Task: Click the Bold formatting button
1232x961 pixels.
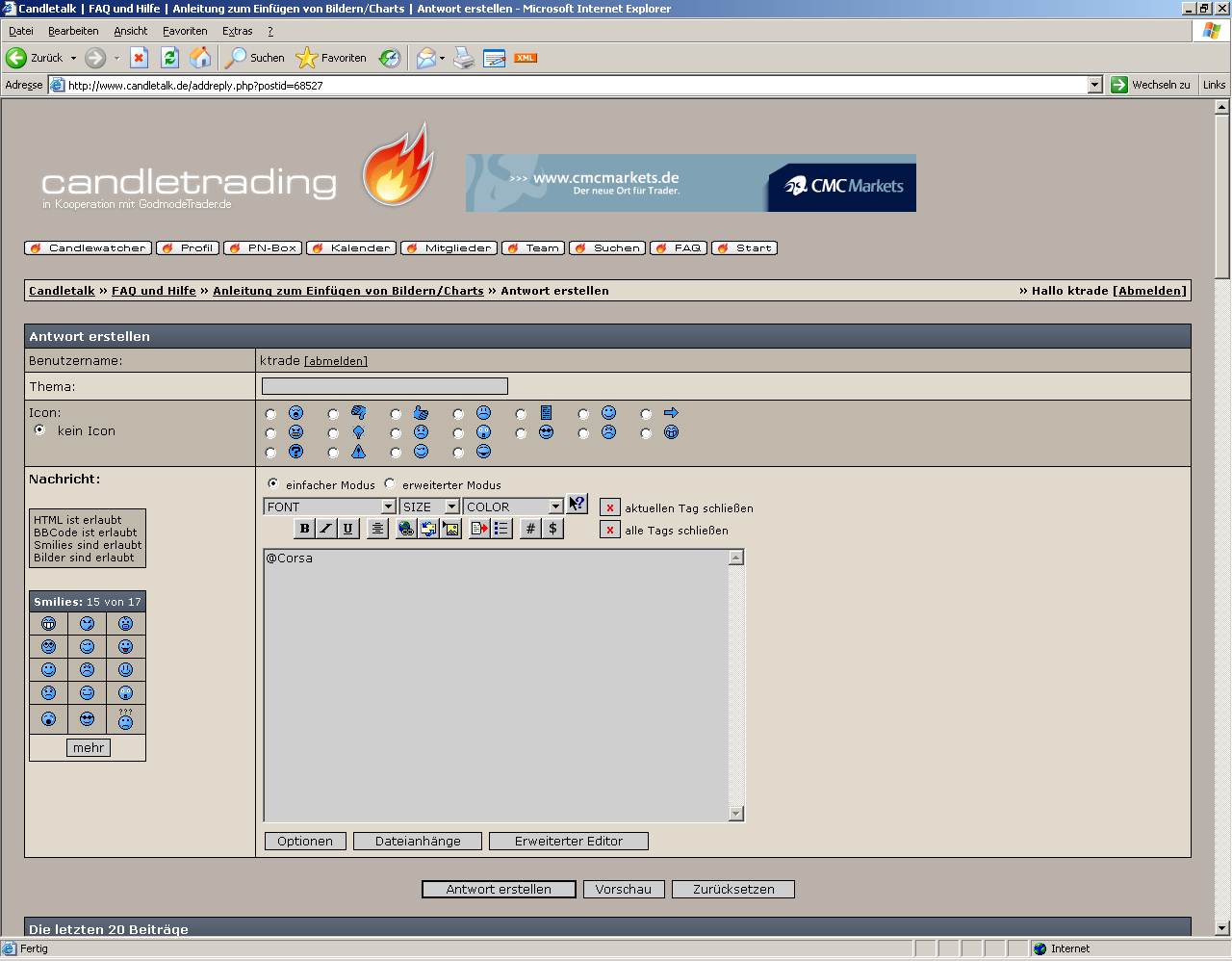Action: [x=304, y=529]
